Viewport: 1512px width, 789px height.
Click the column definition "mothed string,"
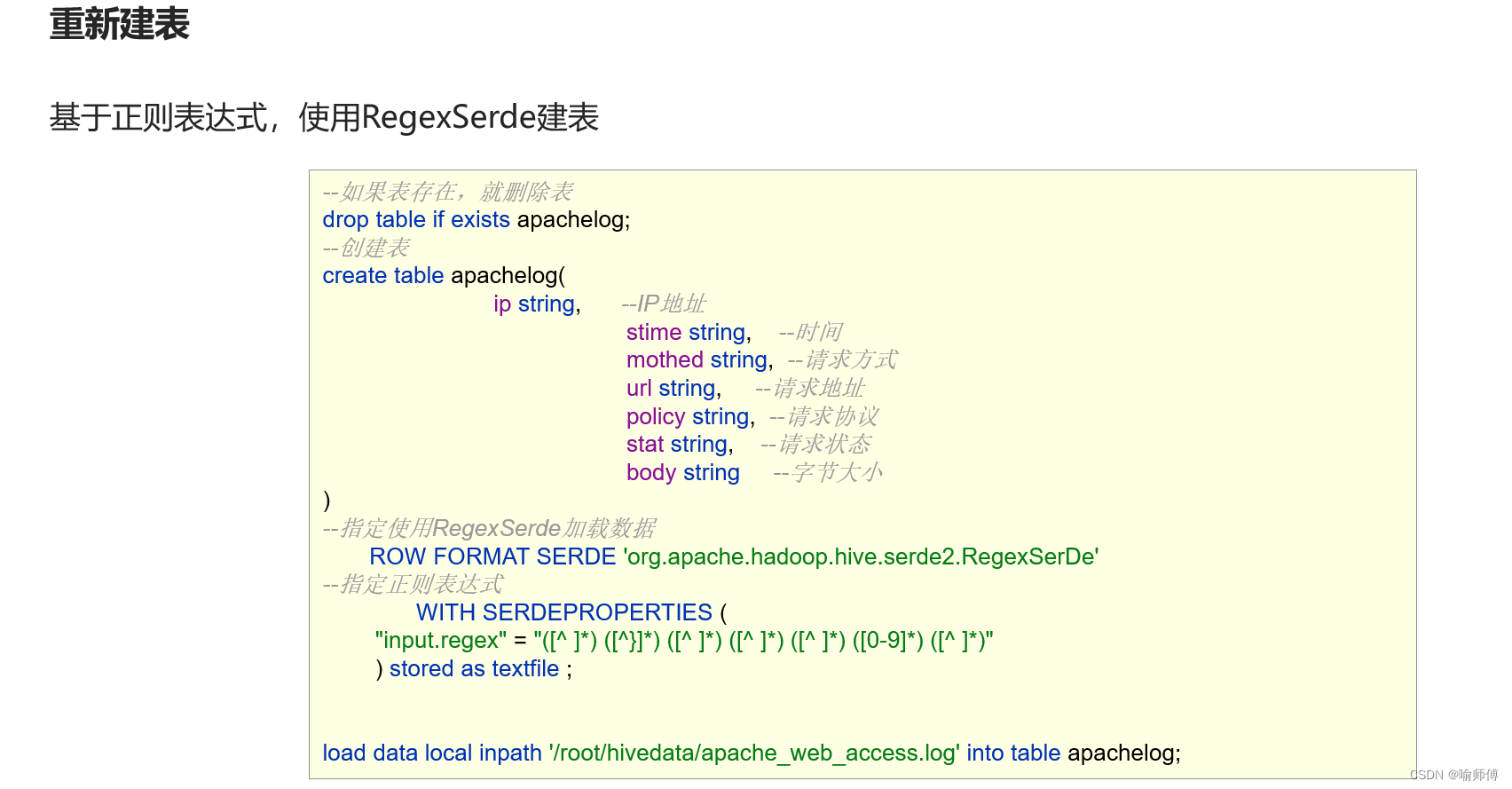(x=699, y=360)
